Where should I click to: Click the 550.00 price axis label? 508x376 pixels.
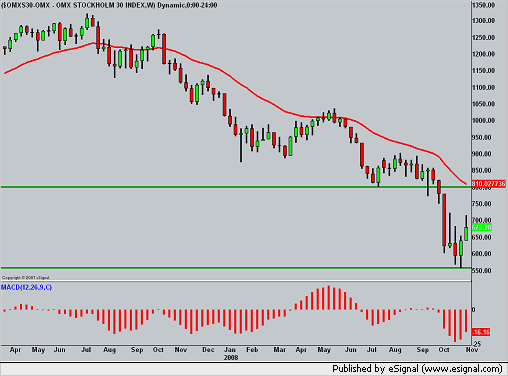click(482, 270)
